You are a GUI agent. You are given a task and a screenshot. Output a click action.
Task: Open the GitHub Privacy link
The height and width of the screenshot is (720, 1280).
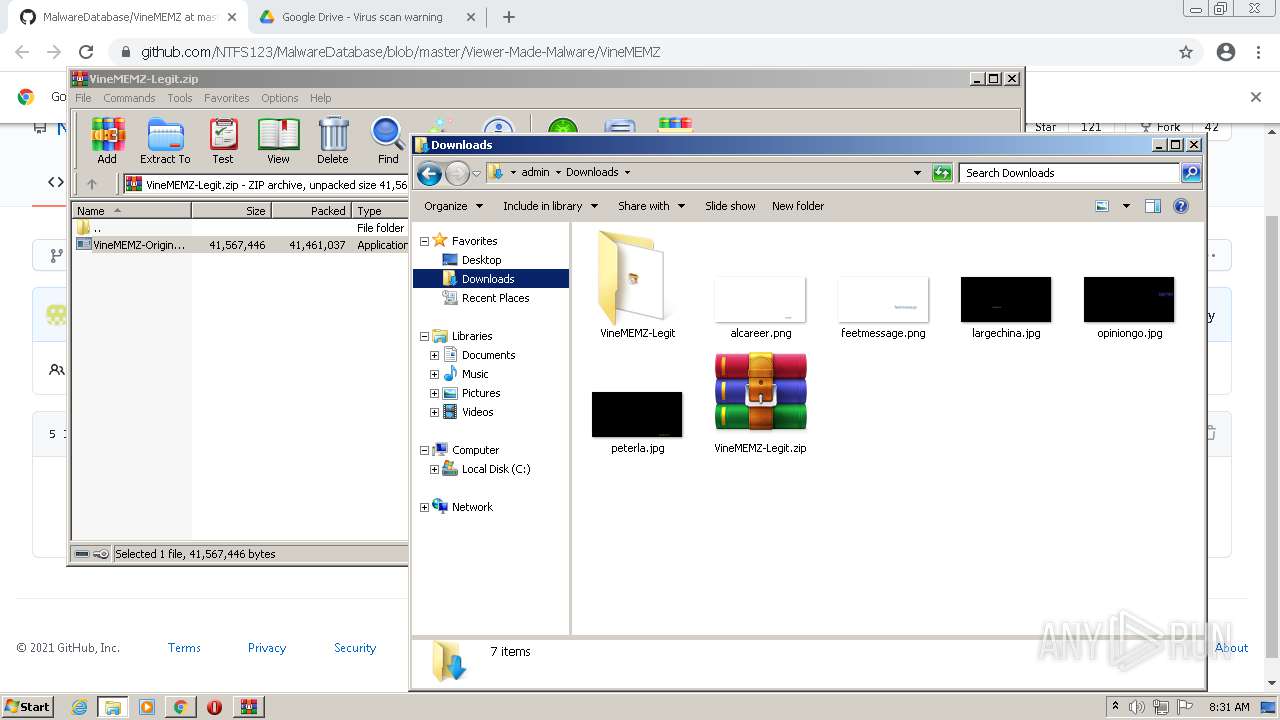click(x=267, y=648)
